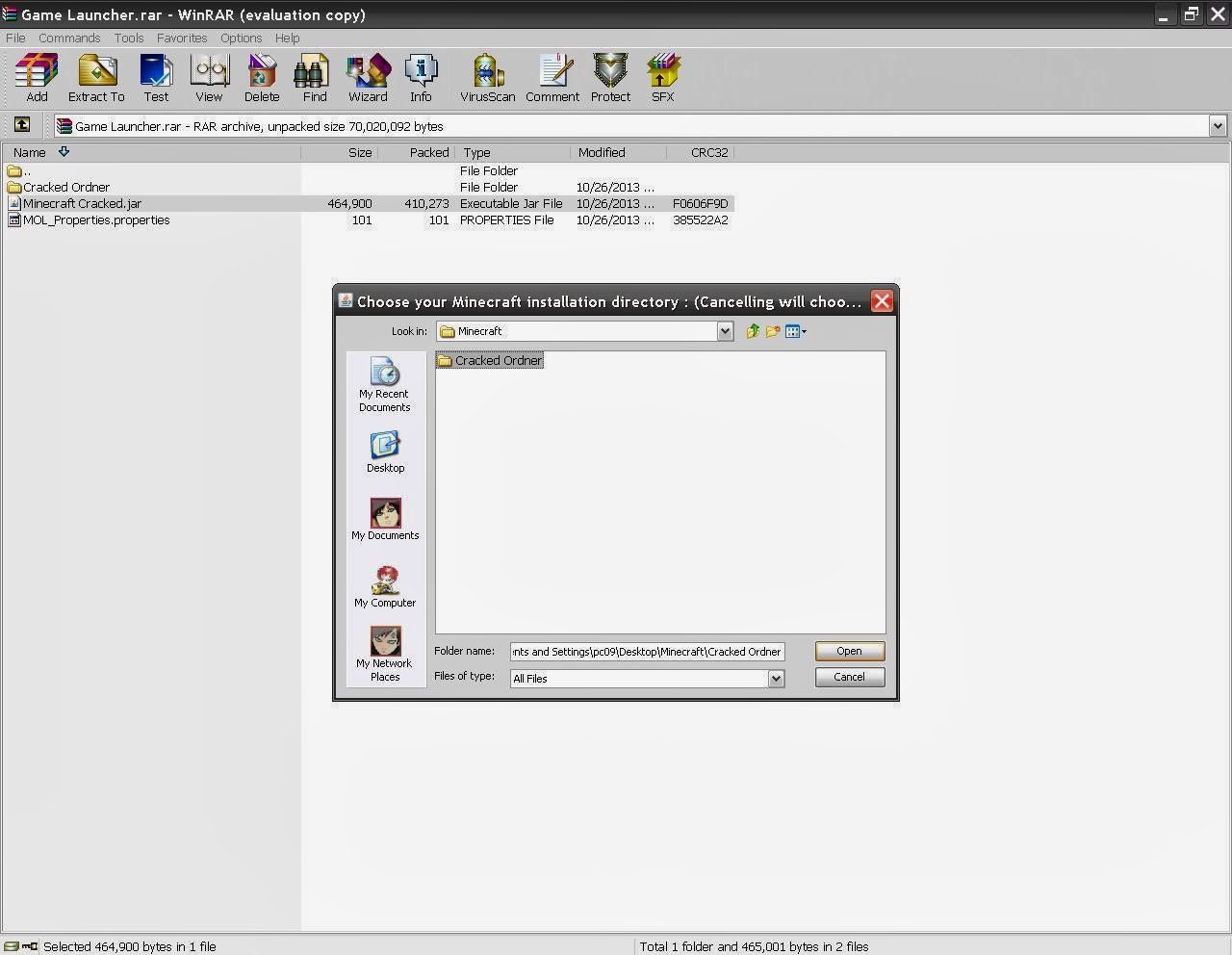Screen dimensions: 1232x955
Task: Select My Computer in the dialog sidebar
Action: [x=385, y=587]
